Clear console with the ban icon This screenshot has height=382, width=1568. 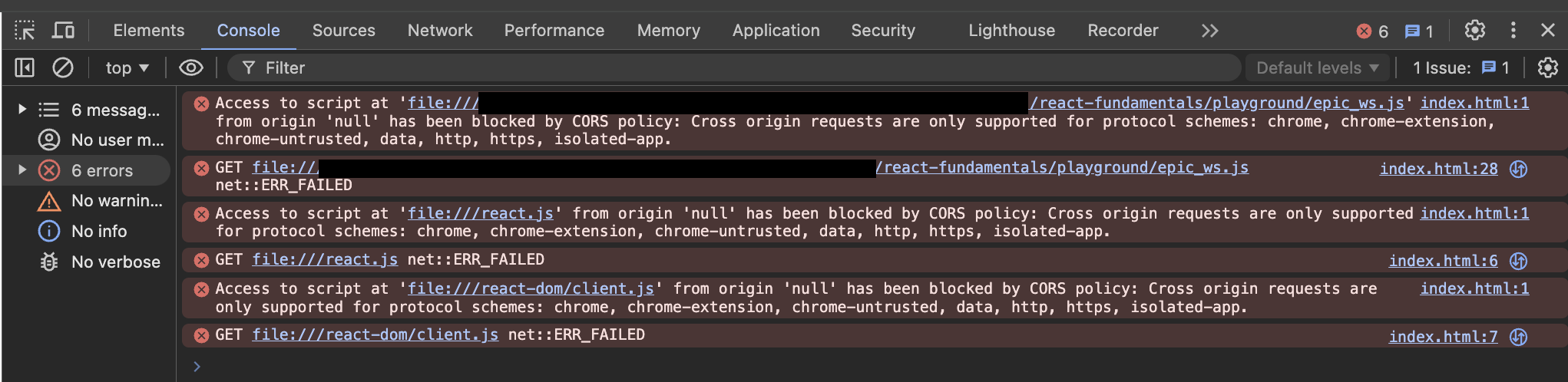click(63, 68)
